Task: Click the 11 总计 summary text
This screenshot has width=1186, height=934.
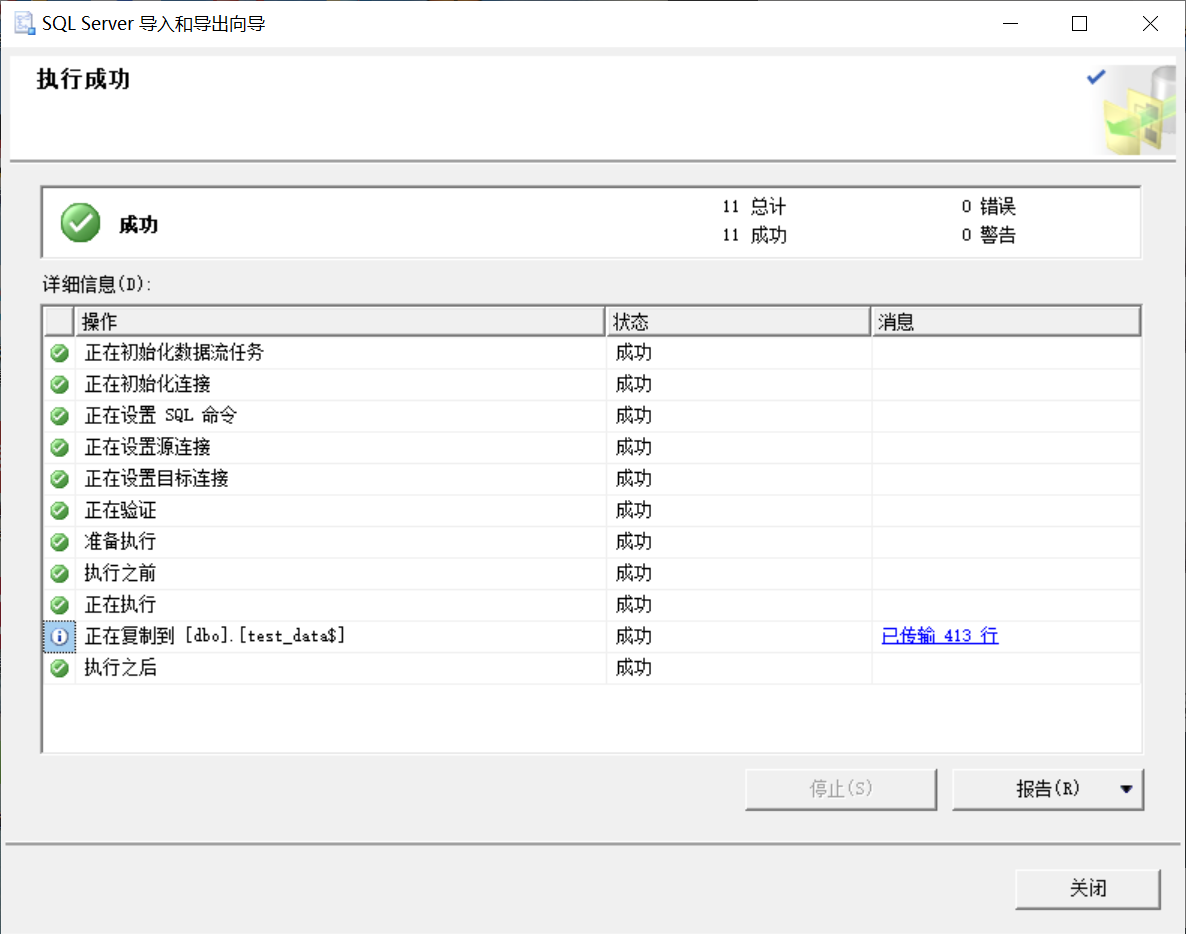Action: click(x=754, y=206)
